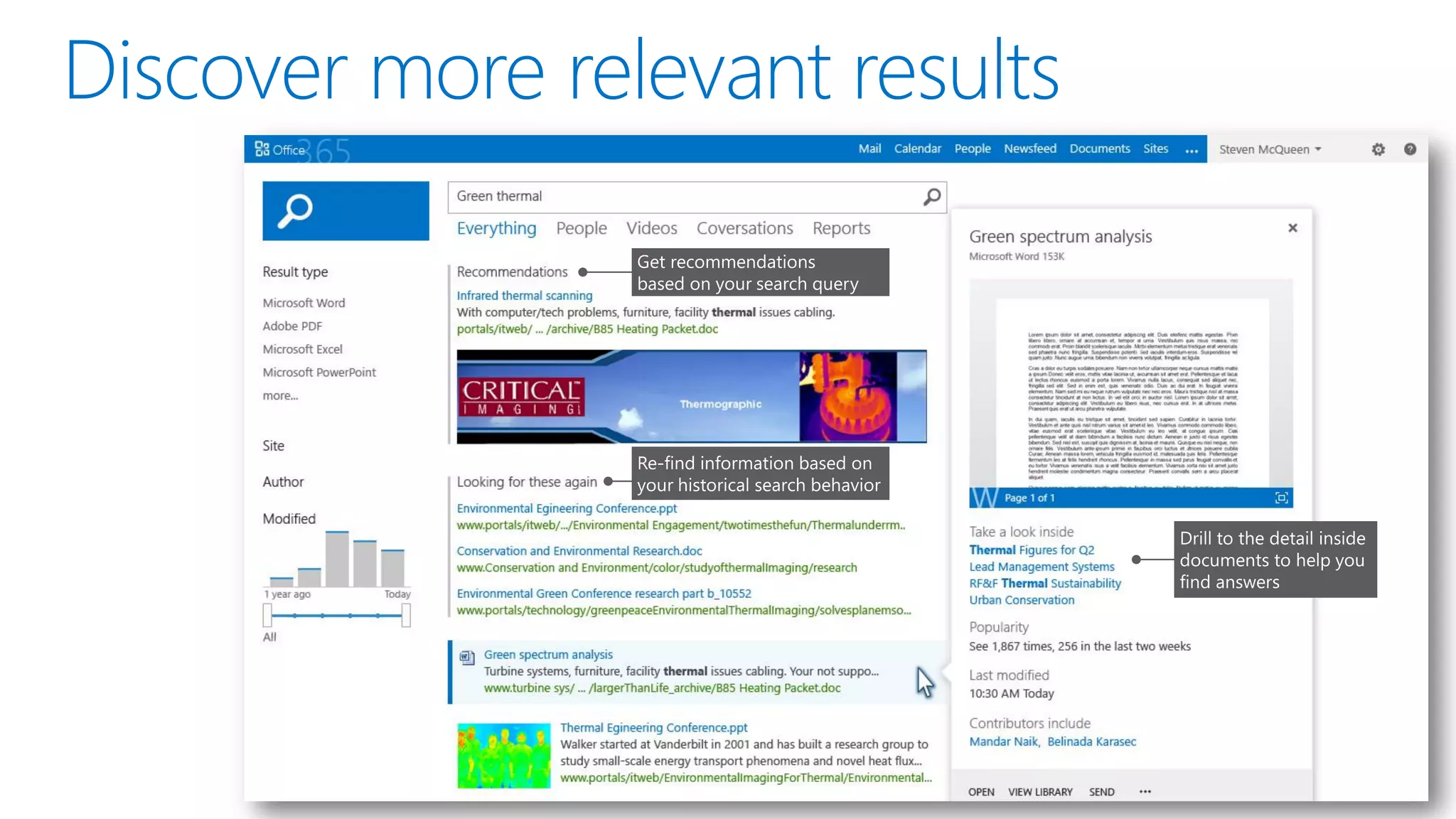Click the Word document icon beside Green spectrum analysis
This screenshot has height=819, width=1456.
(x=466, y=657)
